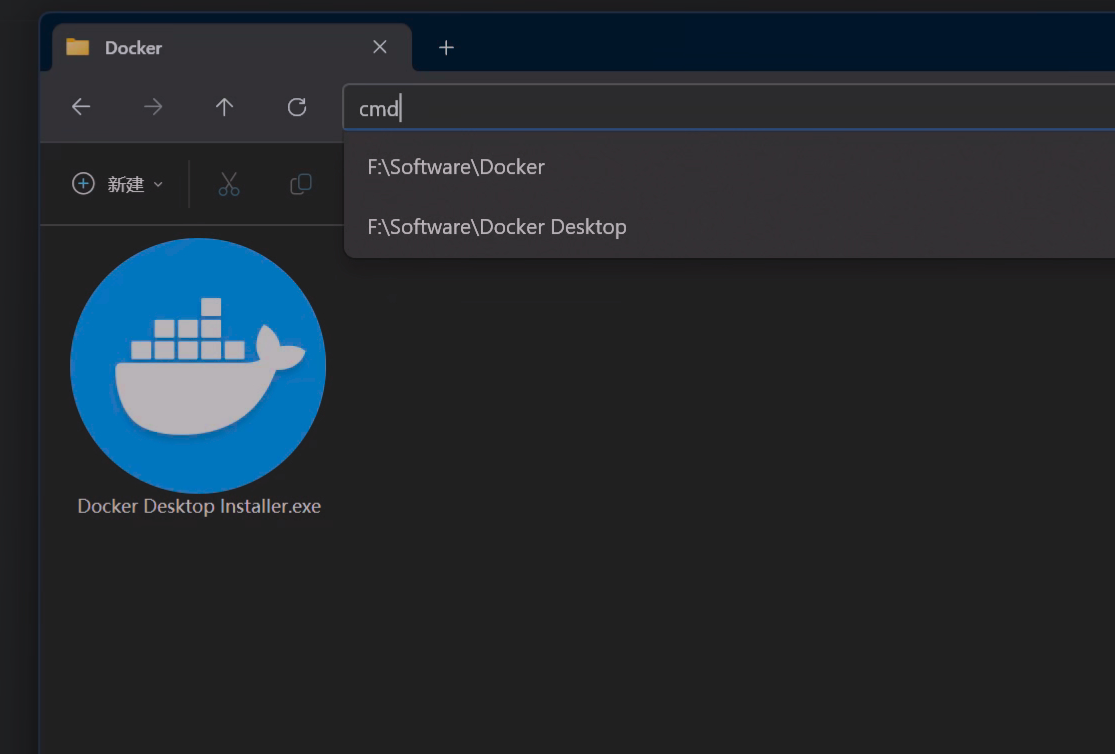Click the Docker Desktop Installer.exe filename
Image resolution: width=1115 pixels, height=754 pixels.
coord(199,506)
